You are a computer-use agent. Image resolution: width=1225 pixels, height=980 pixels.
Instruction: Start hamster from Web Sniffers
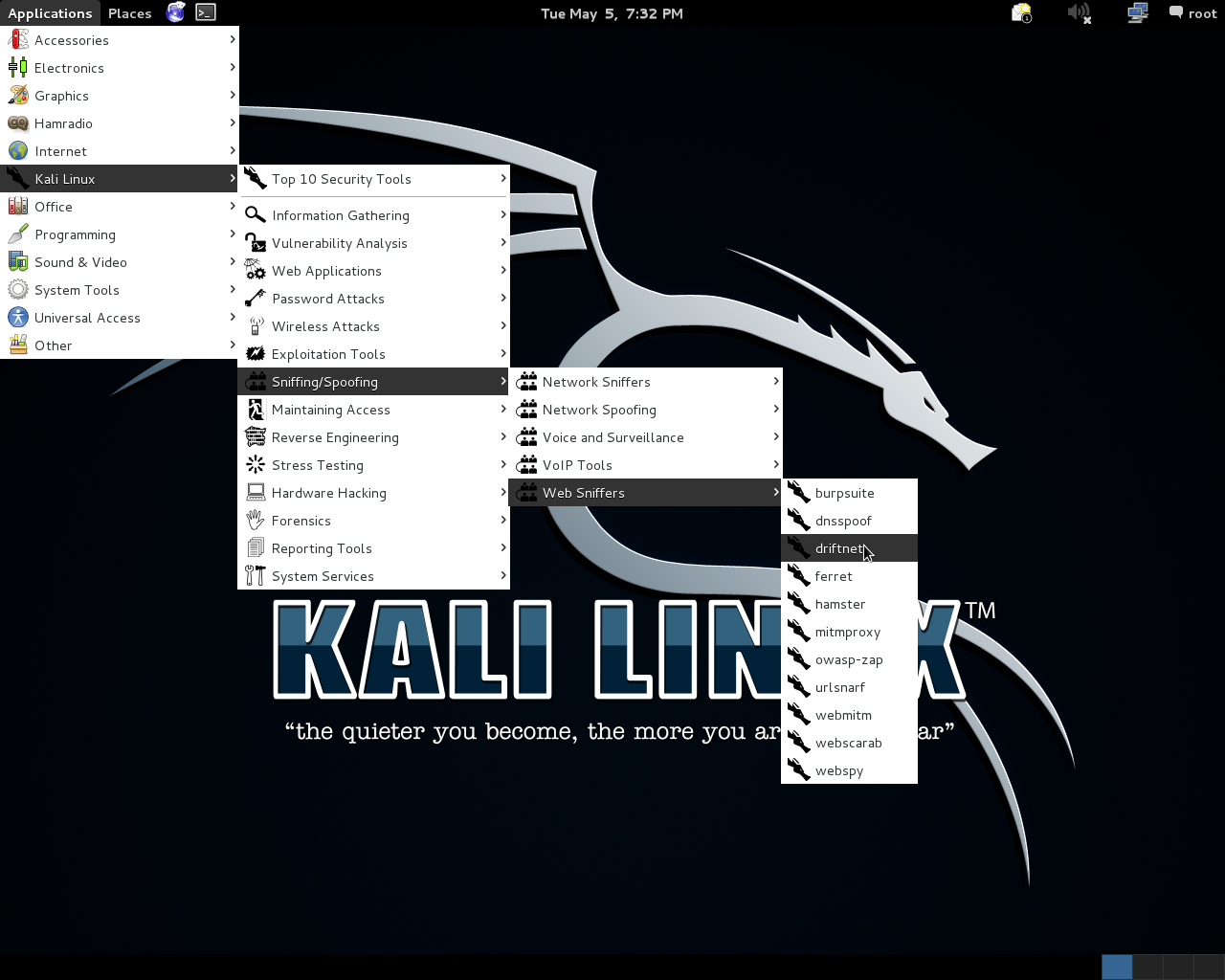tap(850, 604)
